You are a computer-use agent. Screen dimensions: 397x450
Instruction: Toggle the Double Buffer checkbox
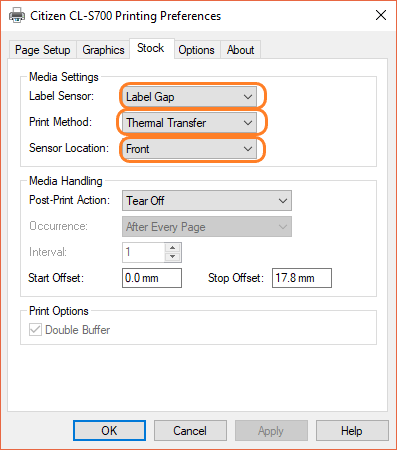tap(35, 330)
